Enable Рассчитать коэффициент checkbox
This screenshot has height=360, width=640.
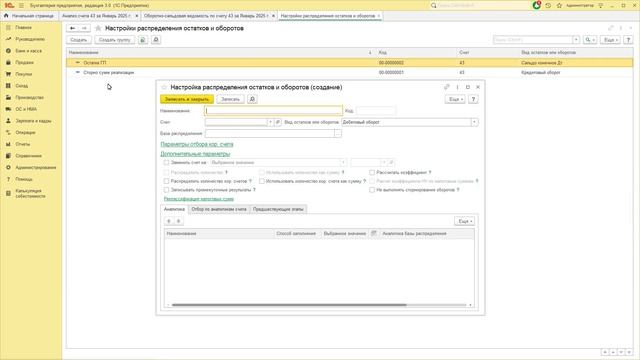point(372,172)
